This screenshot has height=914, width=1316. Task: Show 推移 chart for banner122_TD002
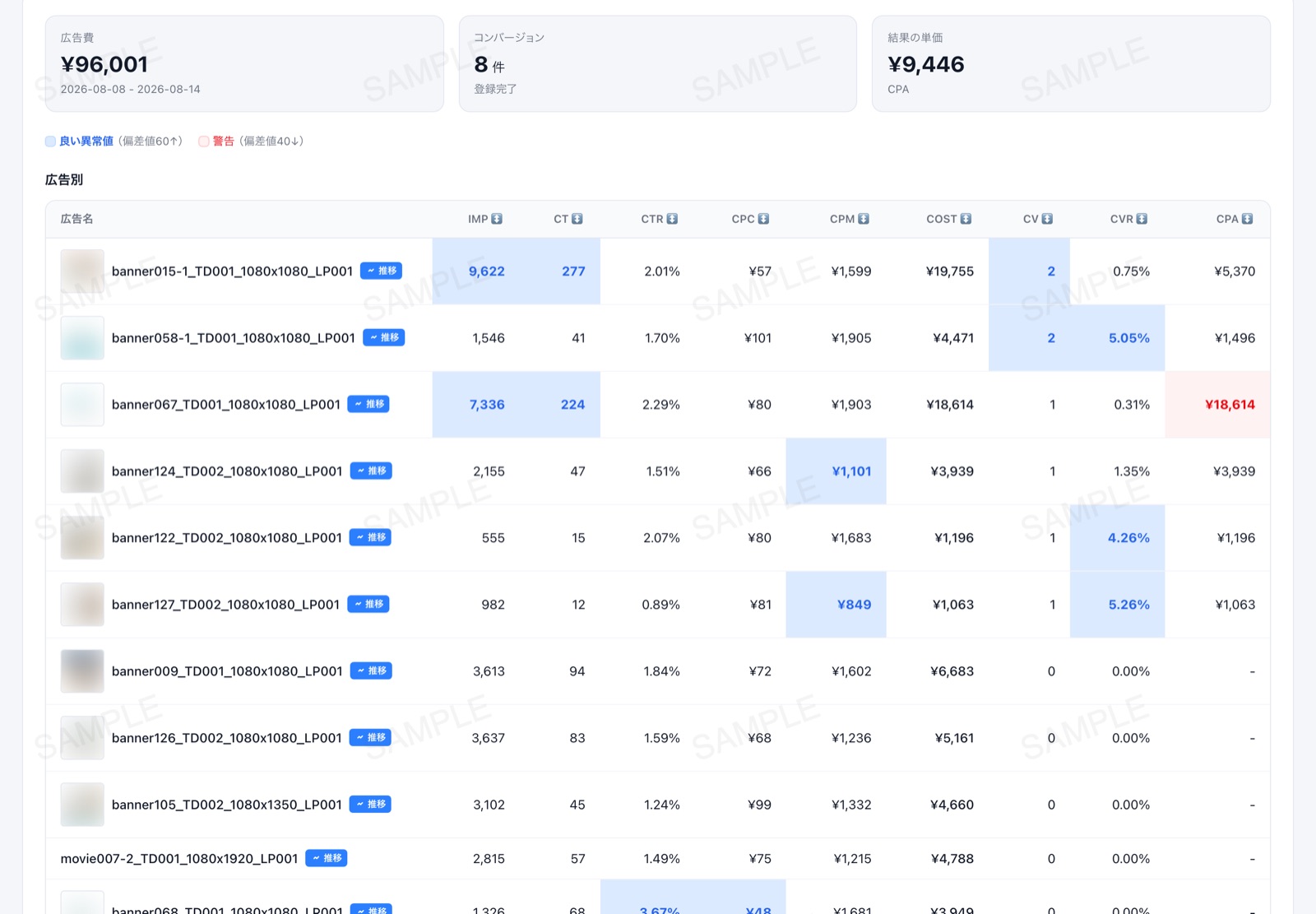click(370, 537)
